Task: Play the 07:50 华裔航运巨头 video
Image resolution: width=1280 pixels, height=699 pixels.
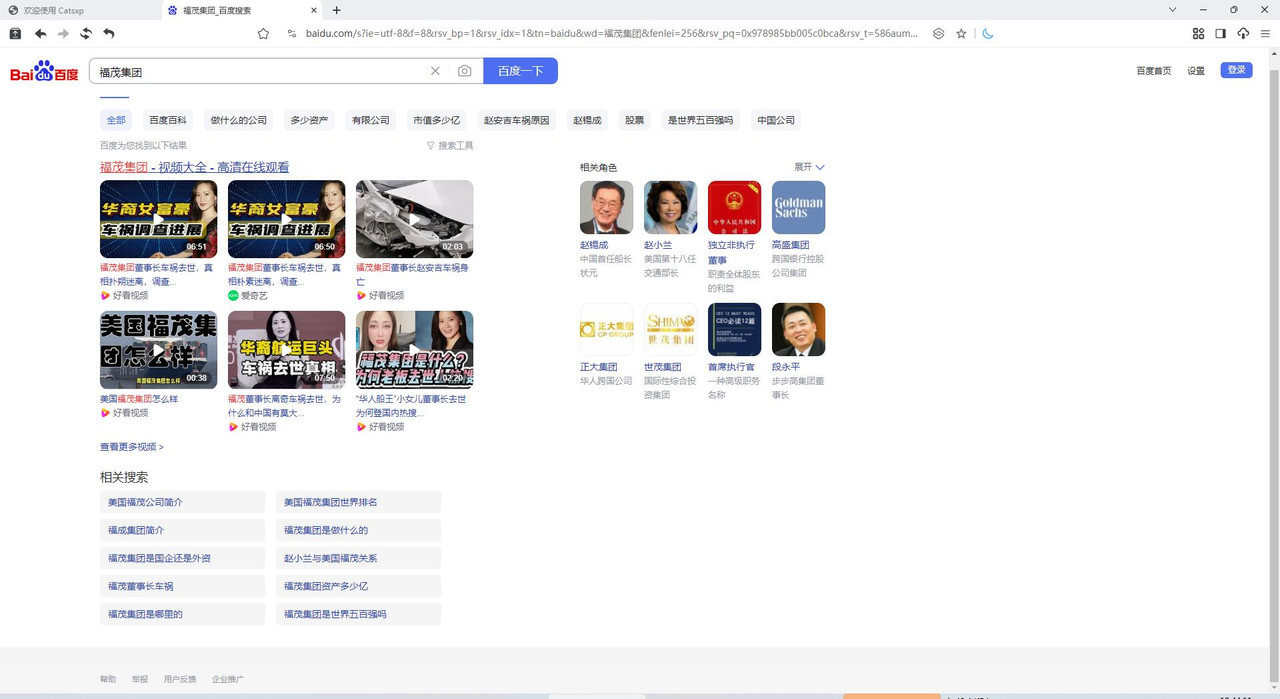Action: click(x=286, y=350)
